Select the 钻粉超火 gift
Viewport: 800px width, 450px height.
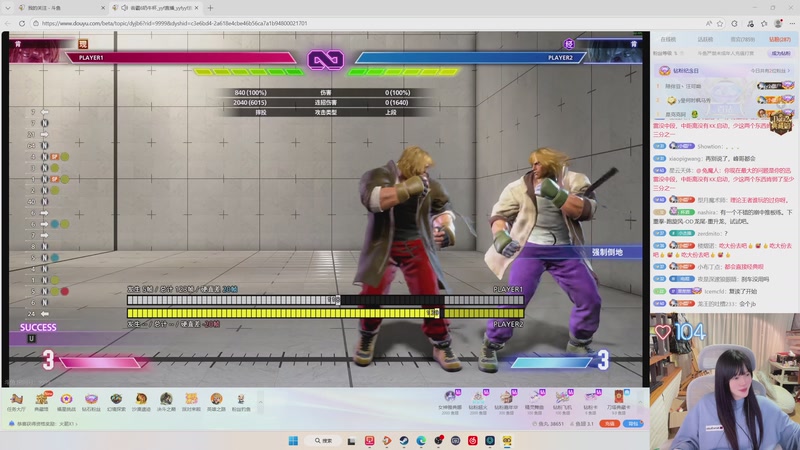478,402
